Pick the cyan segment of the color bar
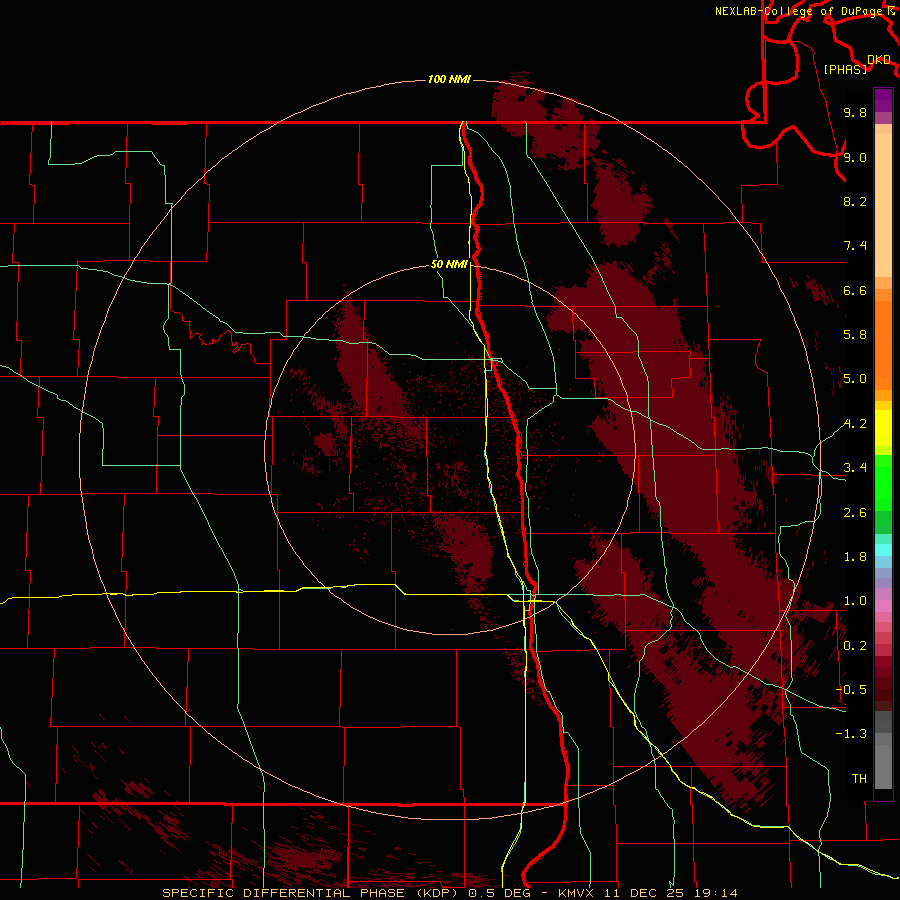 (x=883, y=550)
